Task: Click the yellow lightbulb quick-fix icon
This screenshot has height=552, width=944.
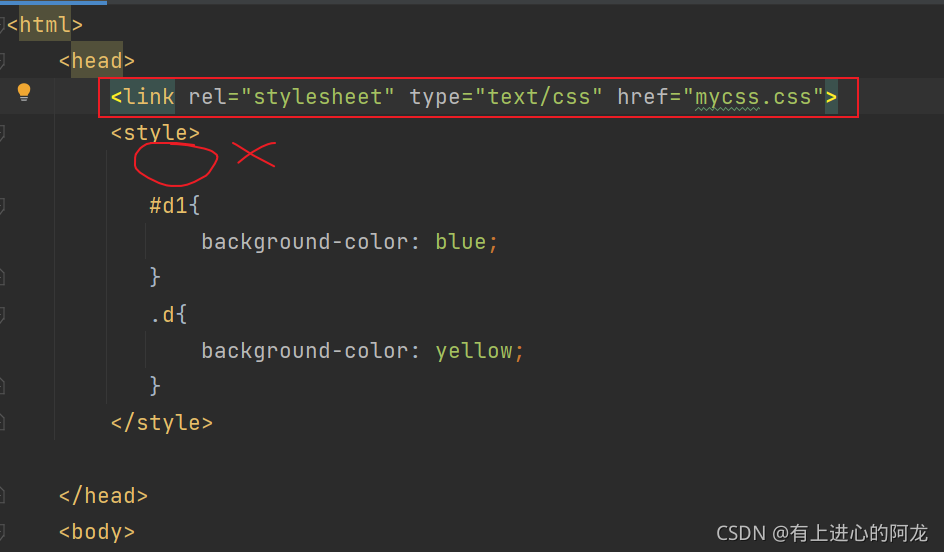Action: click(23, 92)
